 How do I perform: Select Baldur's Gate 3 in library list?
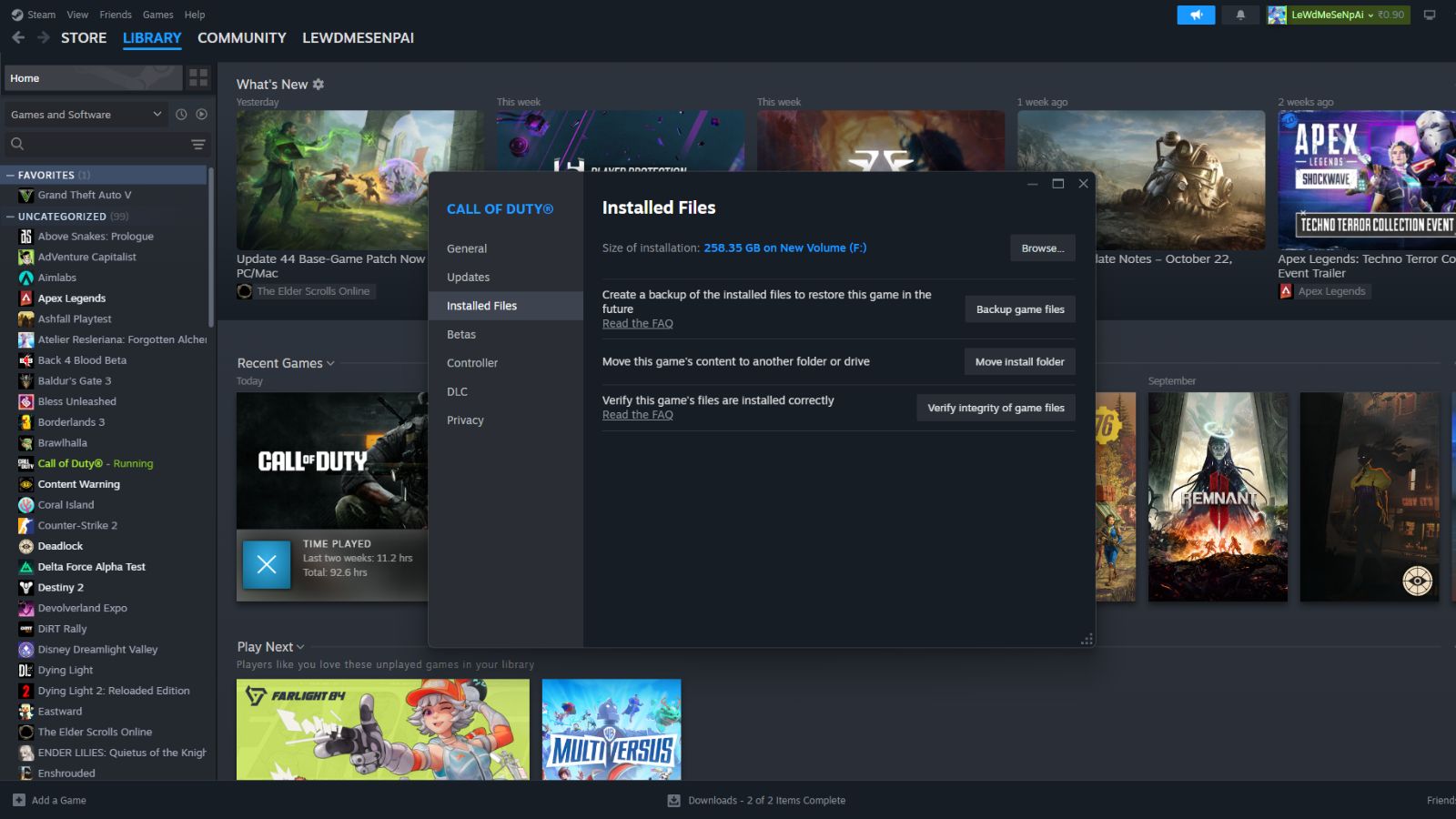point(75,380)
